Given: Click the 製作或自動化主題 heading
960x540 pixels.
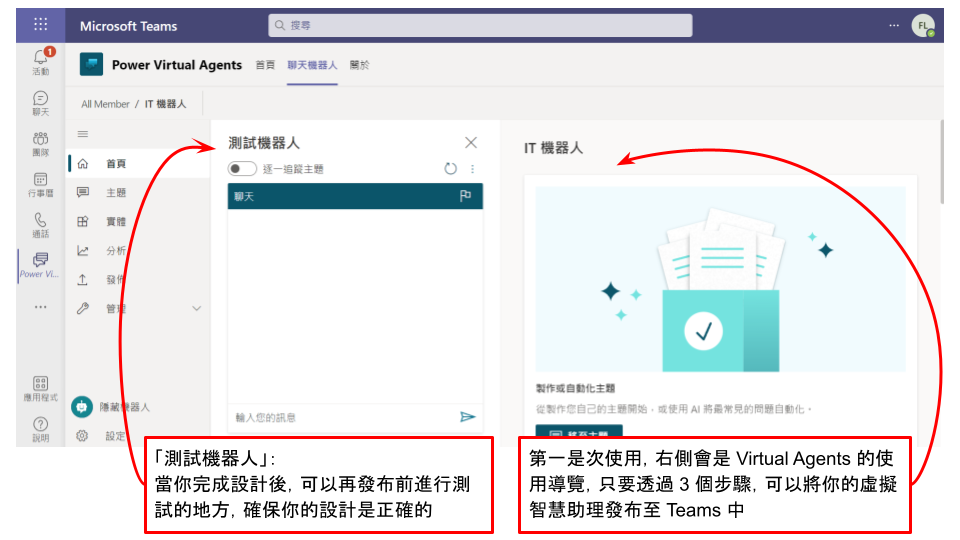Looking at the screenshot, I should 575,388.
